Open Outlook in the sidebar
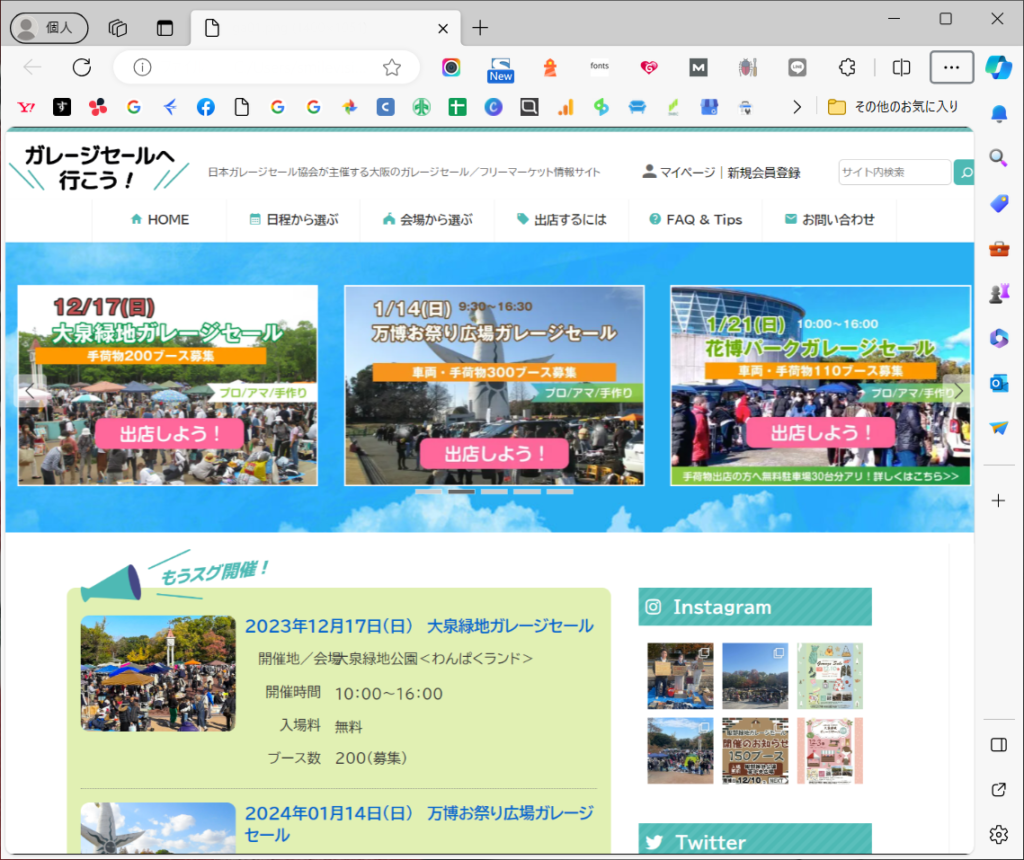This screenshot has width=1024, height=860. pos(999,383)
